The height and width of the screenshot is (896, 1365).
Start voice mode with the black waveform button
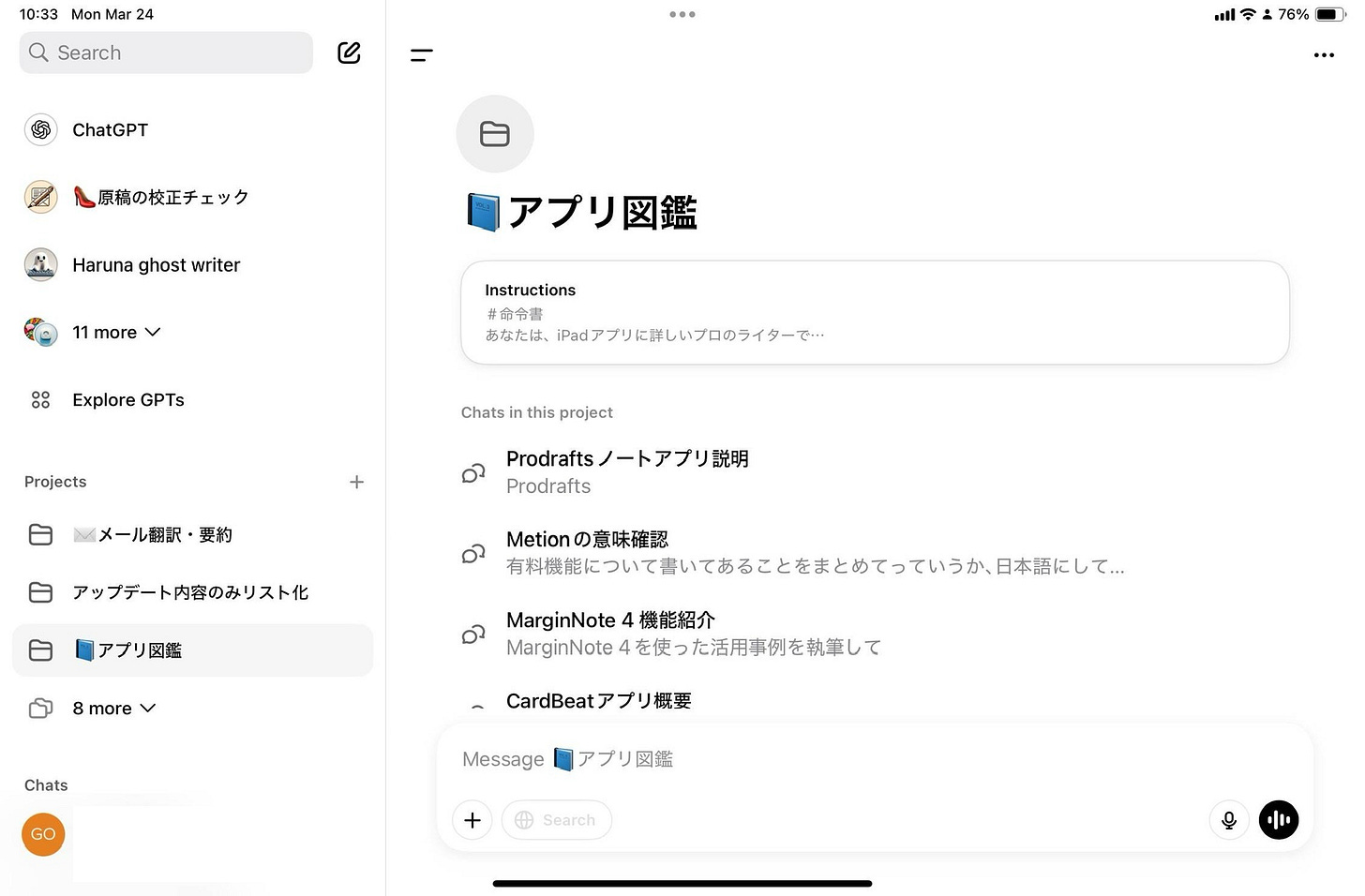click(x=1279, y=820)
